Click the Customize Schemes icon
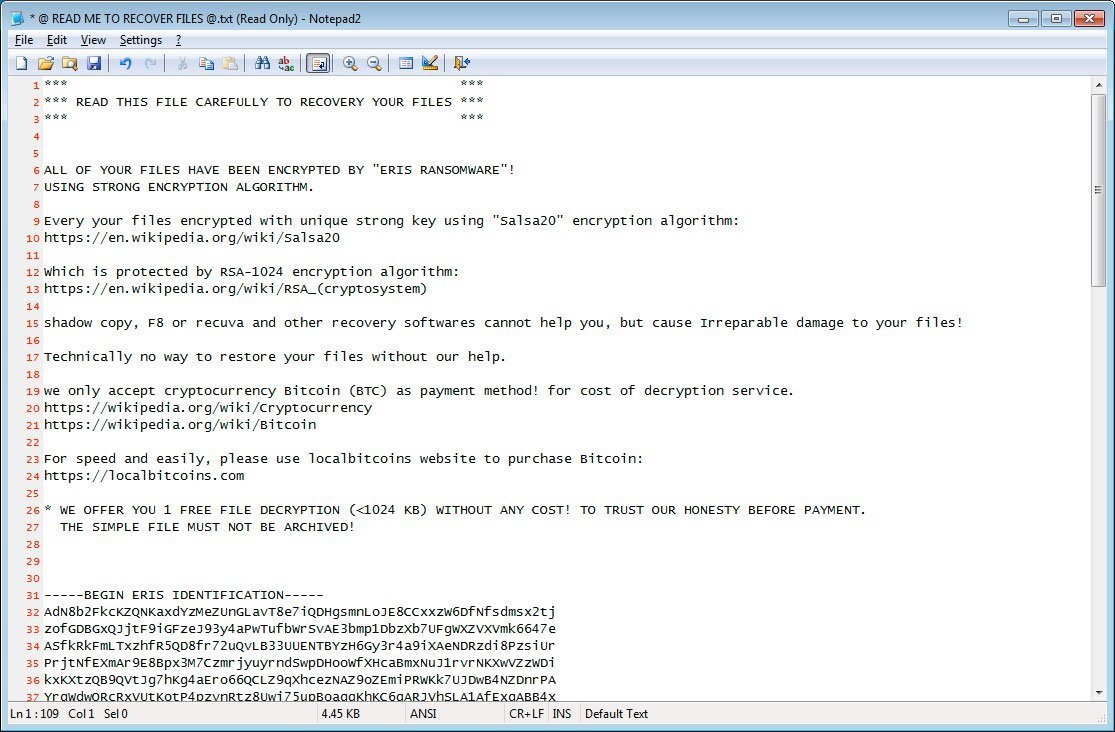1115x732 pixels. click(x=430, y=63)
